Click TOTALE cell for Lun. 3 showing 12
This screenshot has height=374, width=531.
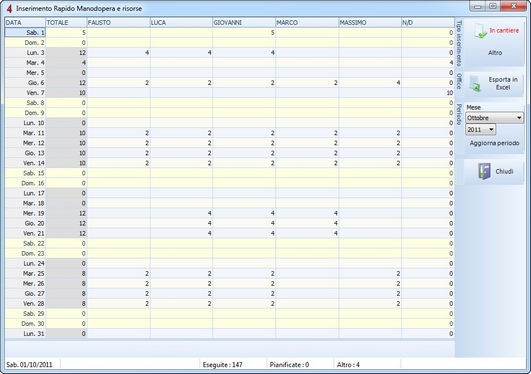click(x=66, y=53)
